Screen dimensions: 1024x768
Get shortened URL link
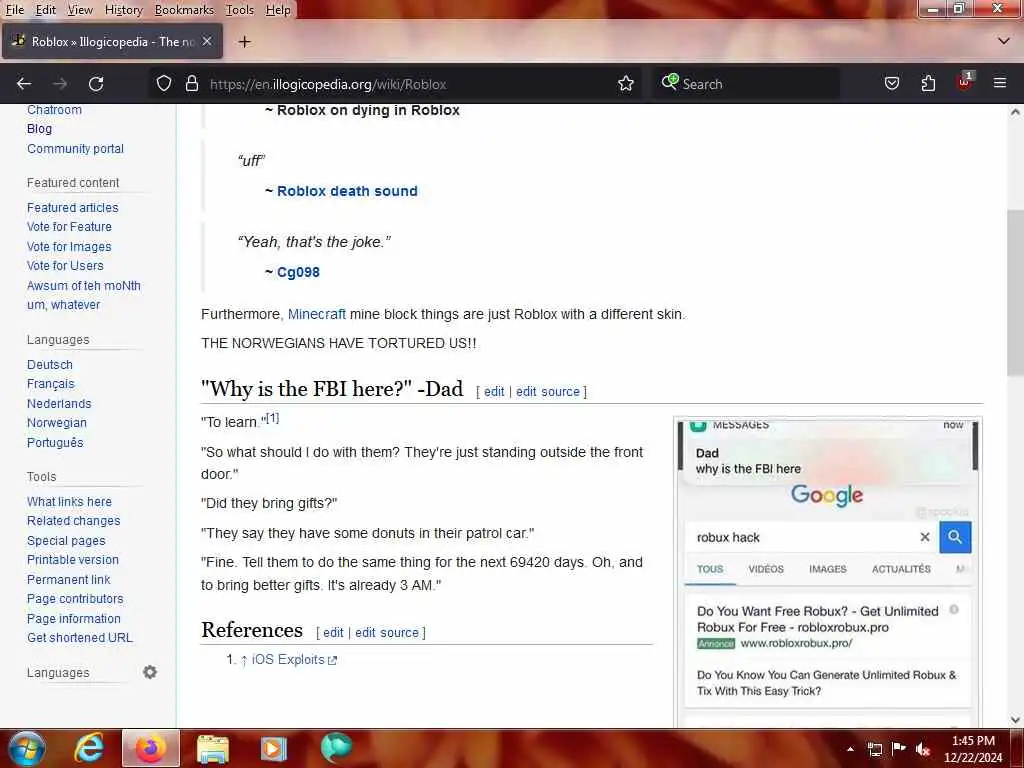point(80,638)
